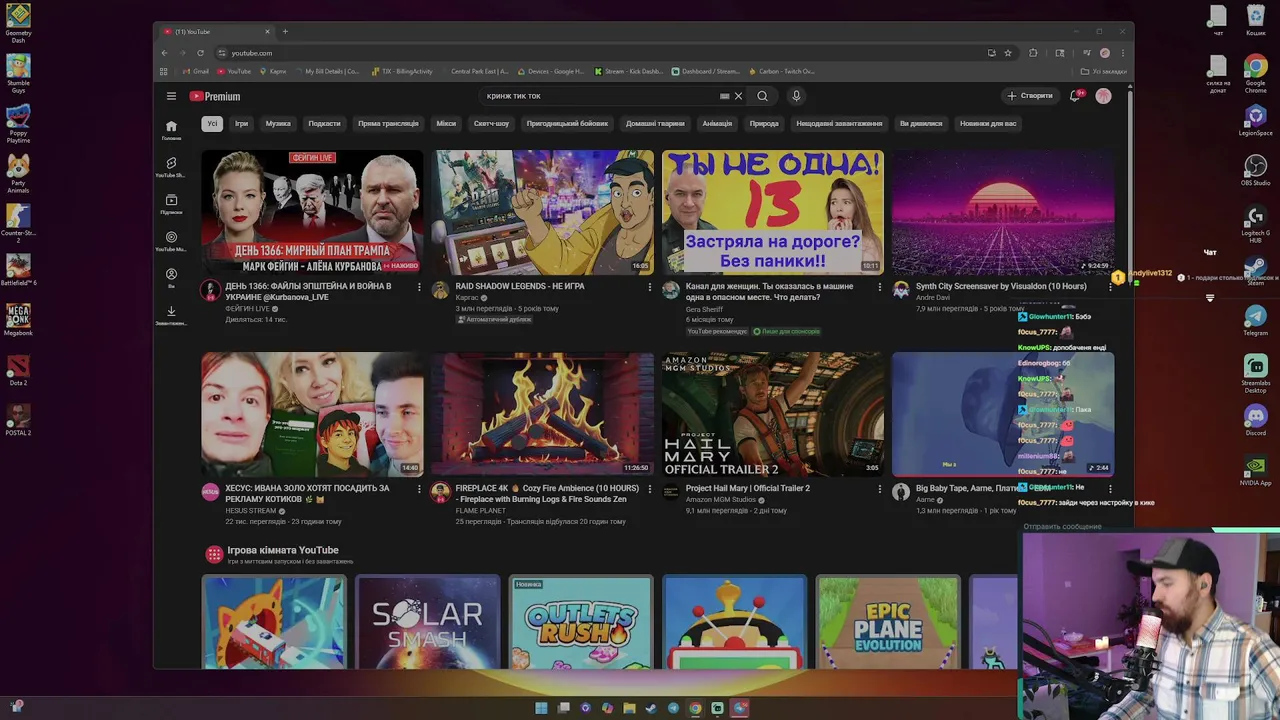Open the Synth City Screensaver thumbnail
1280x720 pixels.
click(x=1002, y=212)
